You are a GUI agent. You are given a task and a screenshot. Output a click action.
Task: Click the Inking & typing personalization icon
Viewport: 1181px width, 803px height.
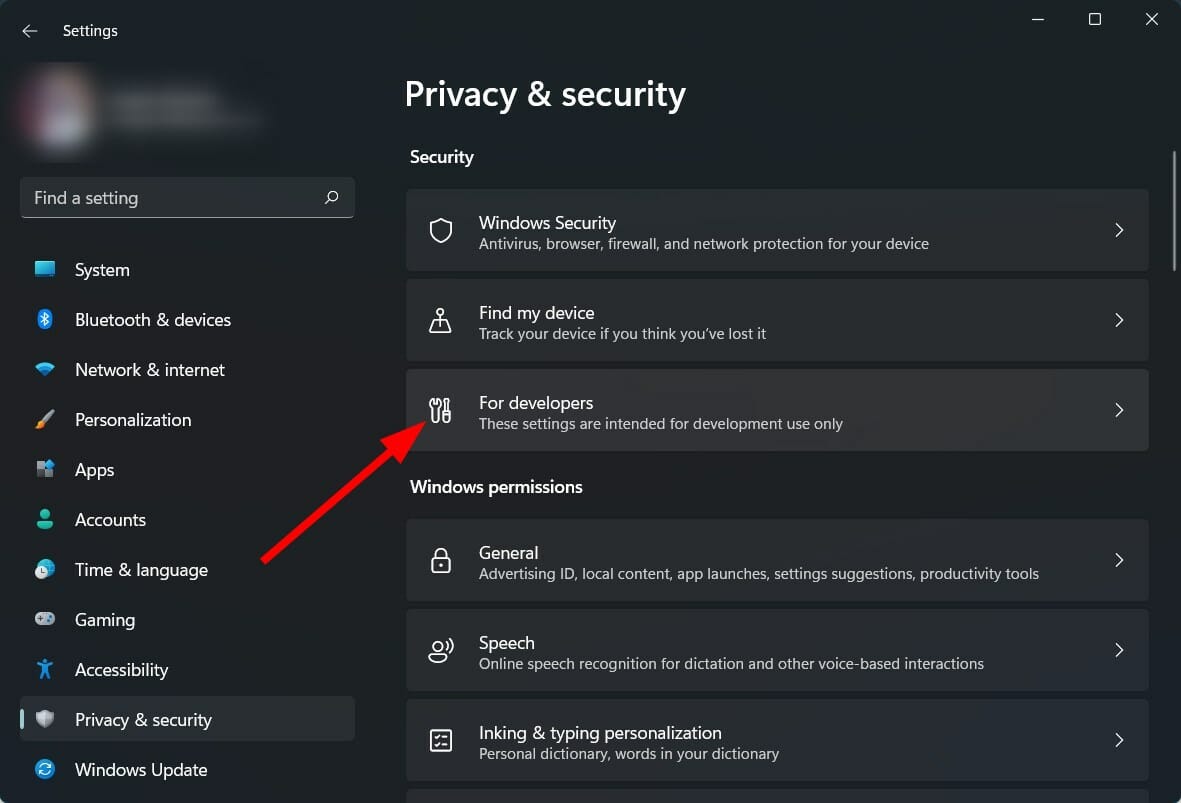441,741
